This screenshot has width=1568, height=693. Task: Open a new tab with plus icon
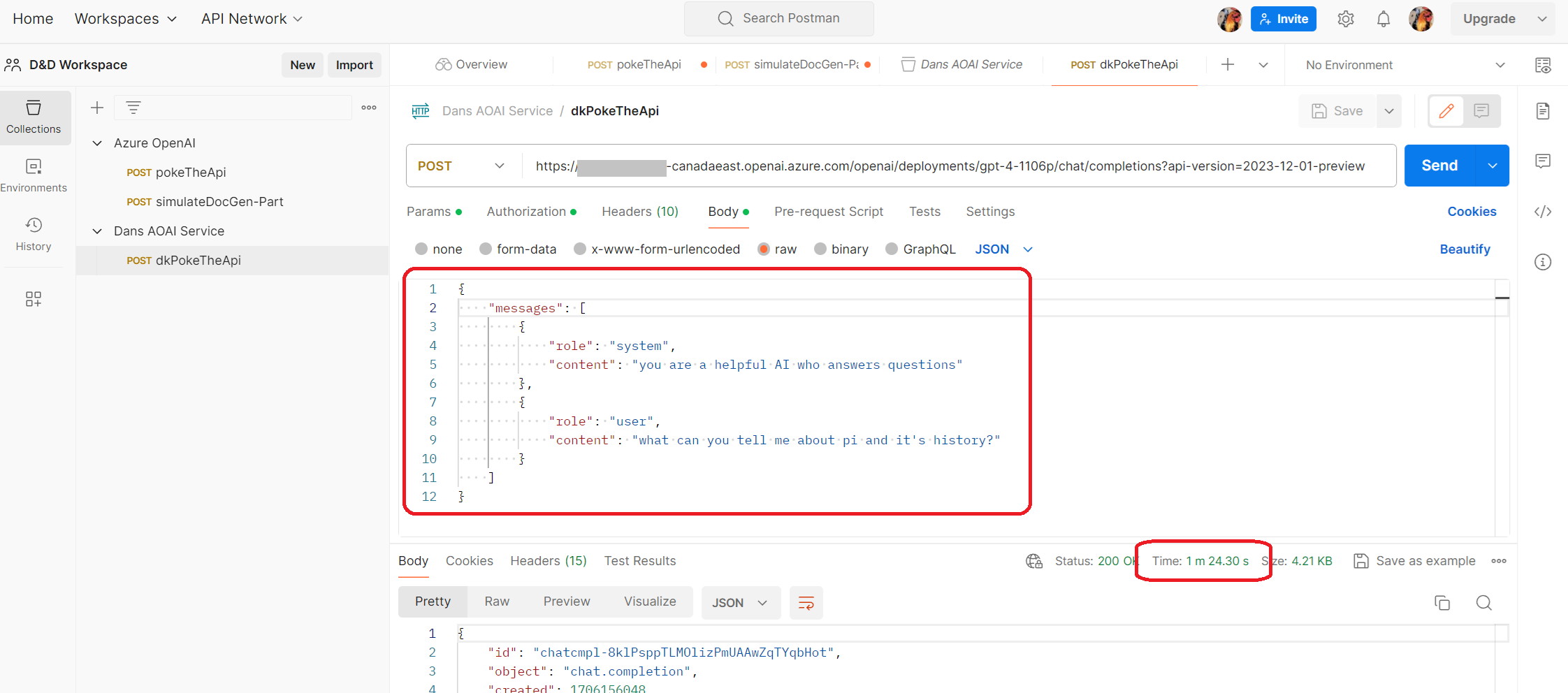[x=1228, y=65]
